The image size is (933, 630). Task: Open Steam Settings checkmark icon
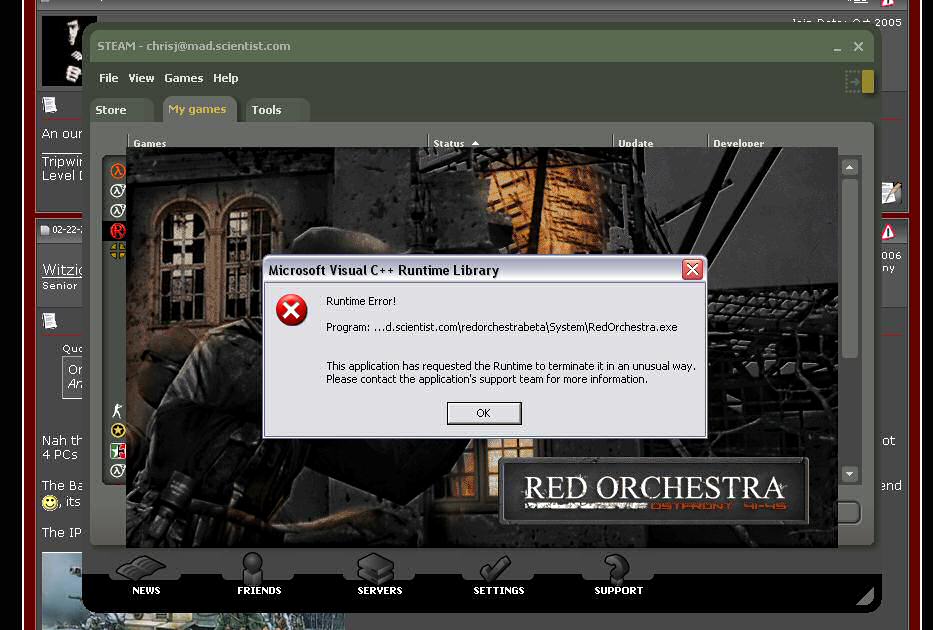tap(498, 574)
